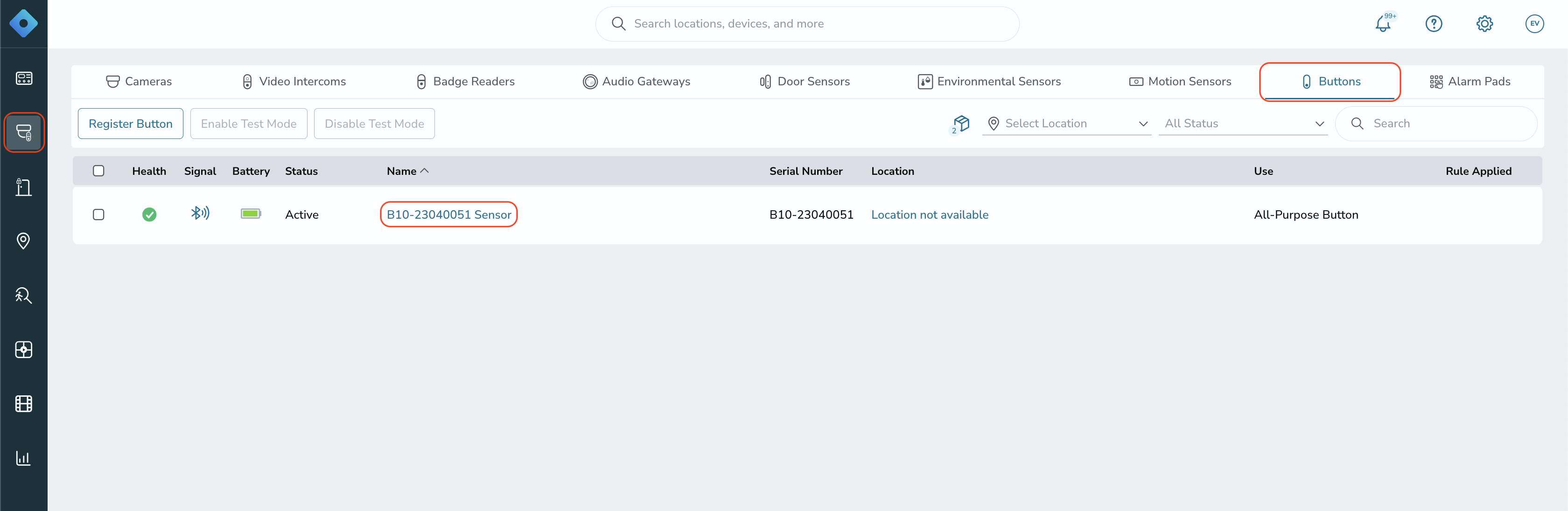Select the Buttons tab

(1330, 82)
